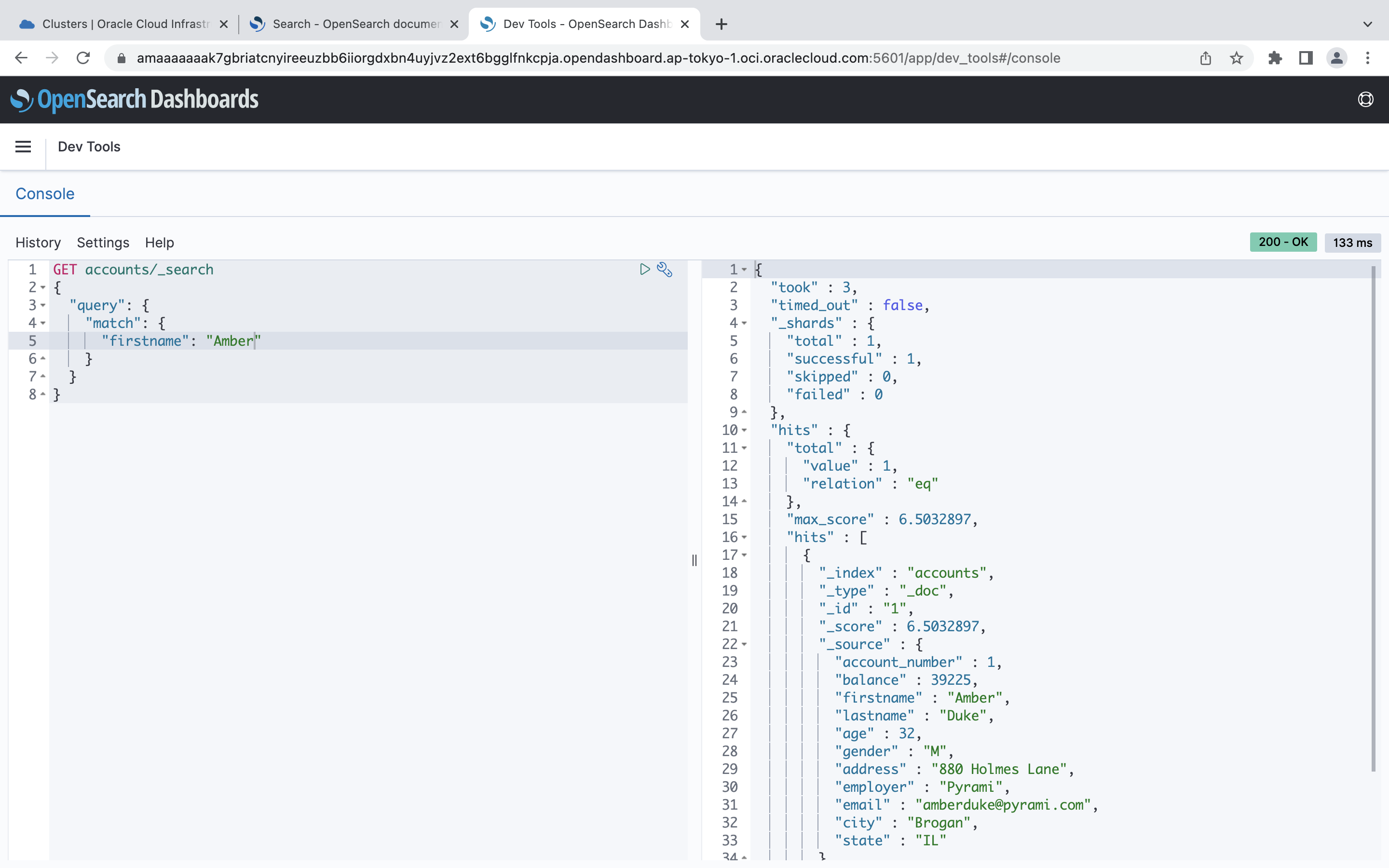Screen dimensions: 1389x868
Task: Collapse the request body at line 2
Action: click(x=42, y=287)
